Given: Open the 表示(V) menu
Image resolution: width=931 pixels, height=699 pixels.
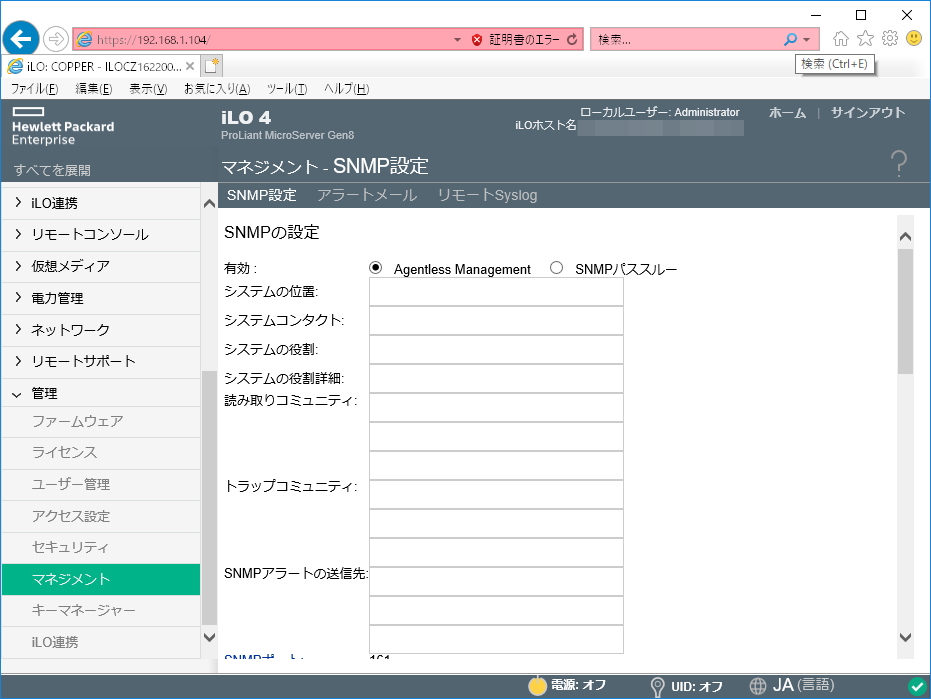Looking at the screenshot, I should click(148, 88).
